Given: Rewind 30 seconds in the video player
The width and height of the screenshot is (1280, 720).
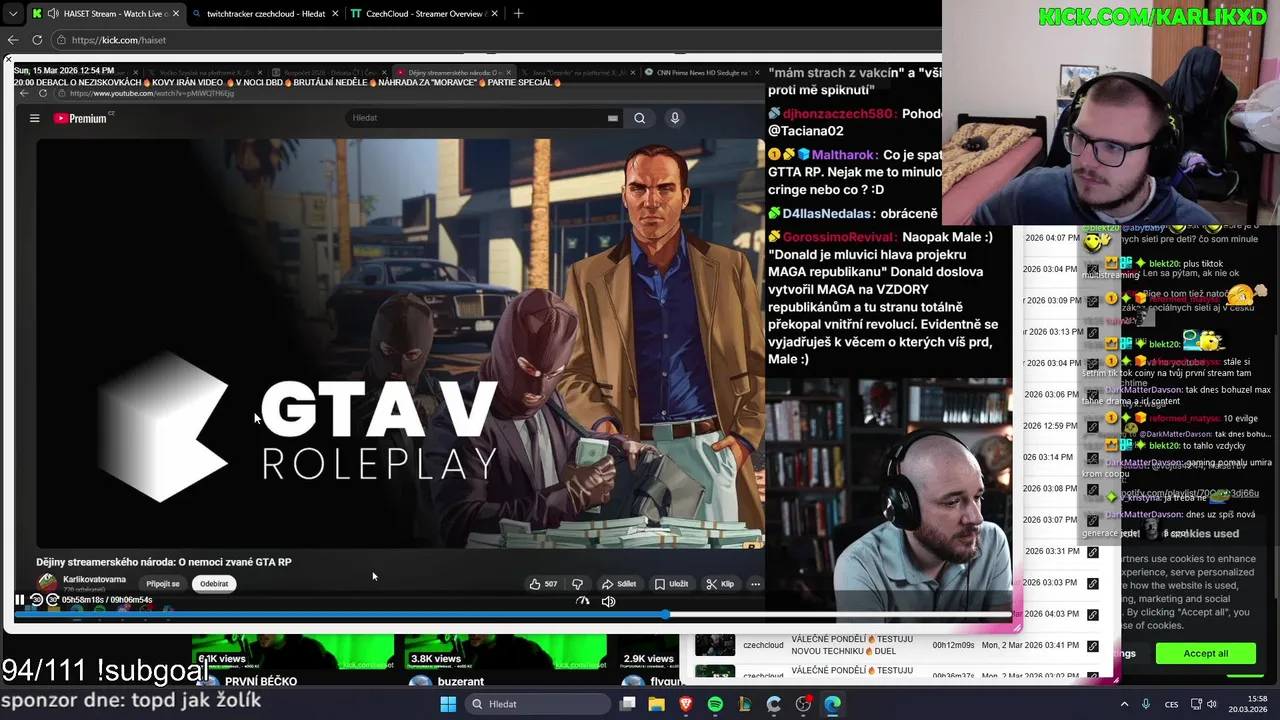Looking at the screenshot, I should click(36, 600).
